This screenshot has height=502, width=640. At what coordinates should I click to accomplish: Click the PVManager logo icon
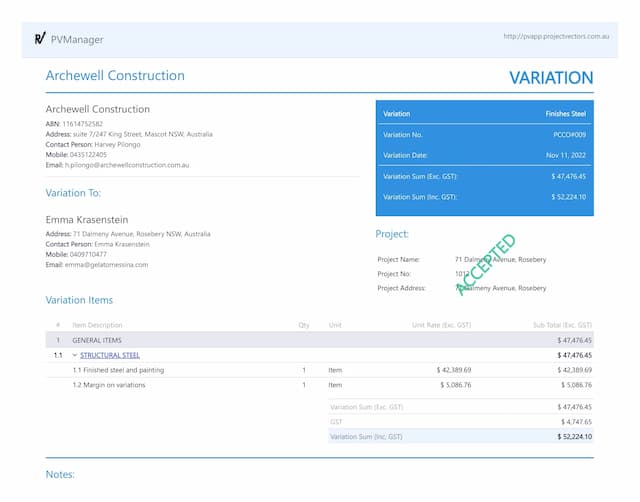coord(40,39)
